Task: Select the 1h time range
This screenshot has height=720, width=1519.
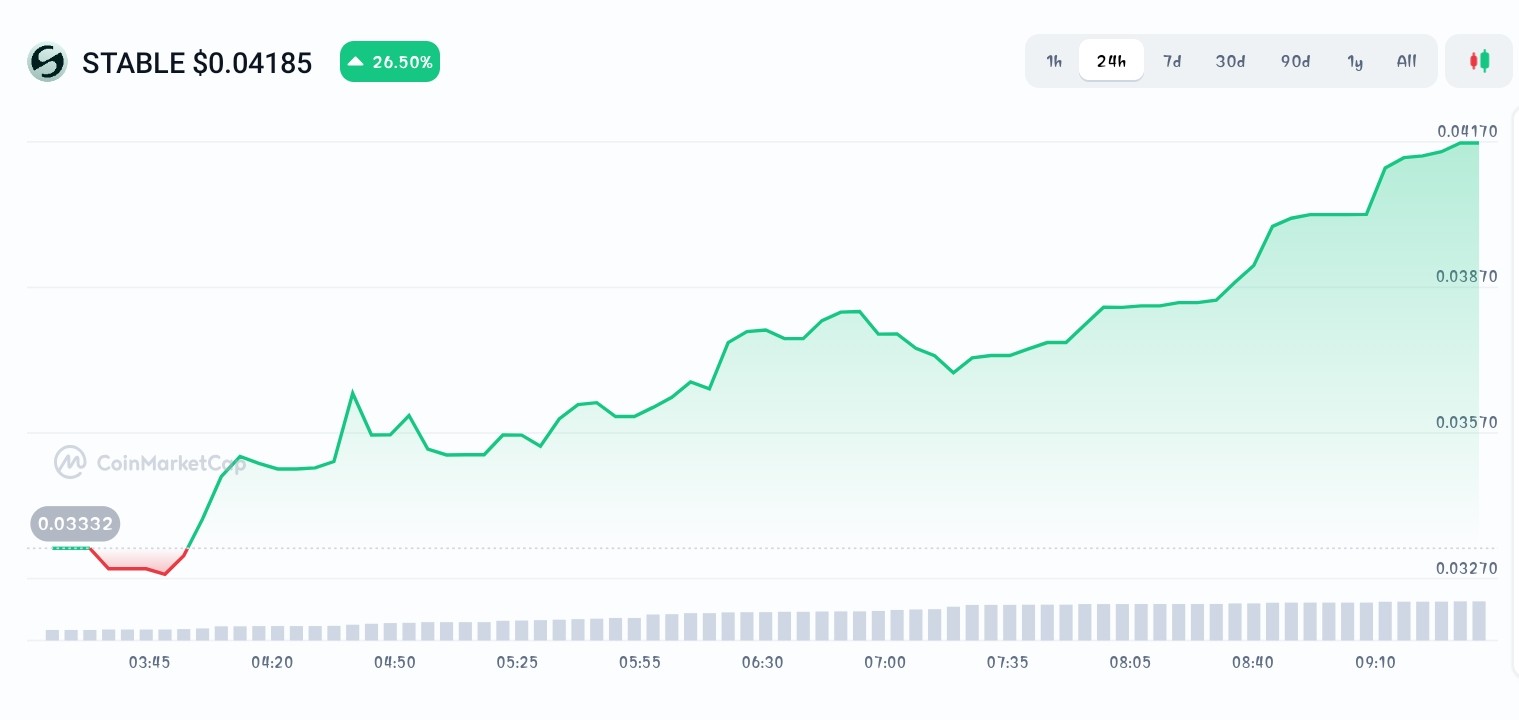Action: click(1054, 61)
